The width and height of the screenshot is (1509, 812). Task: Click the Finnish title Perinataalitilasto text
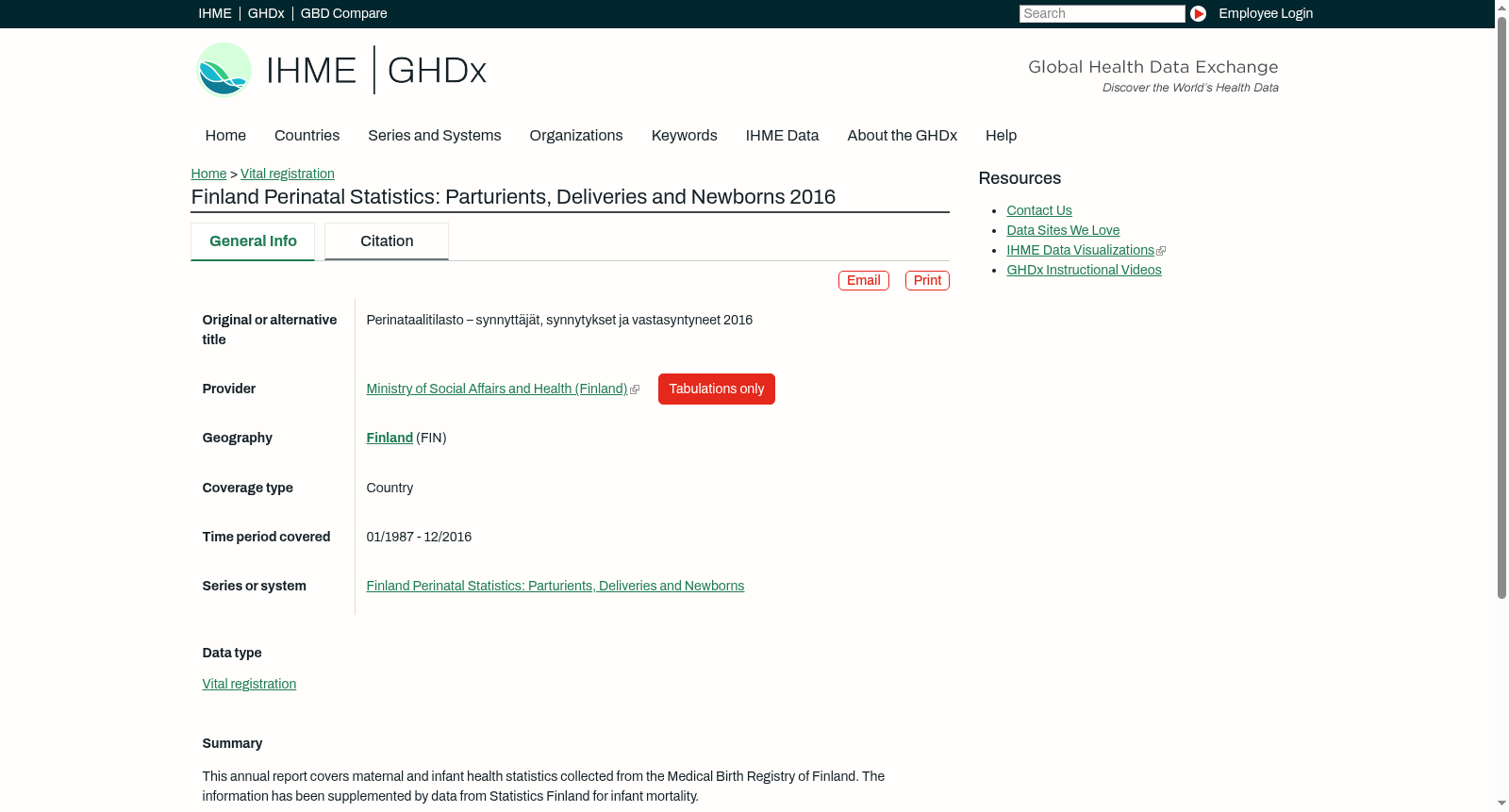[x=559, y=320]
